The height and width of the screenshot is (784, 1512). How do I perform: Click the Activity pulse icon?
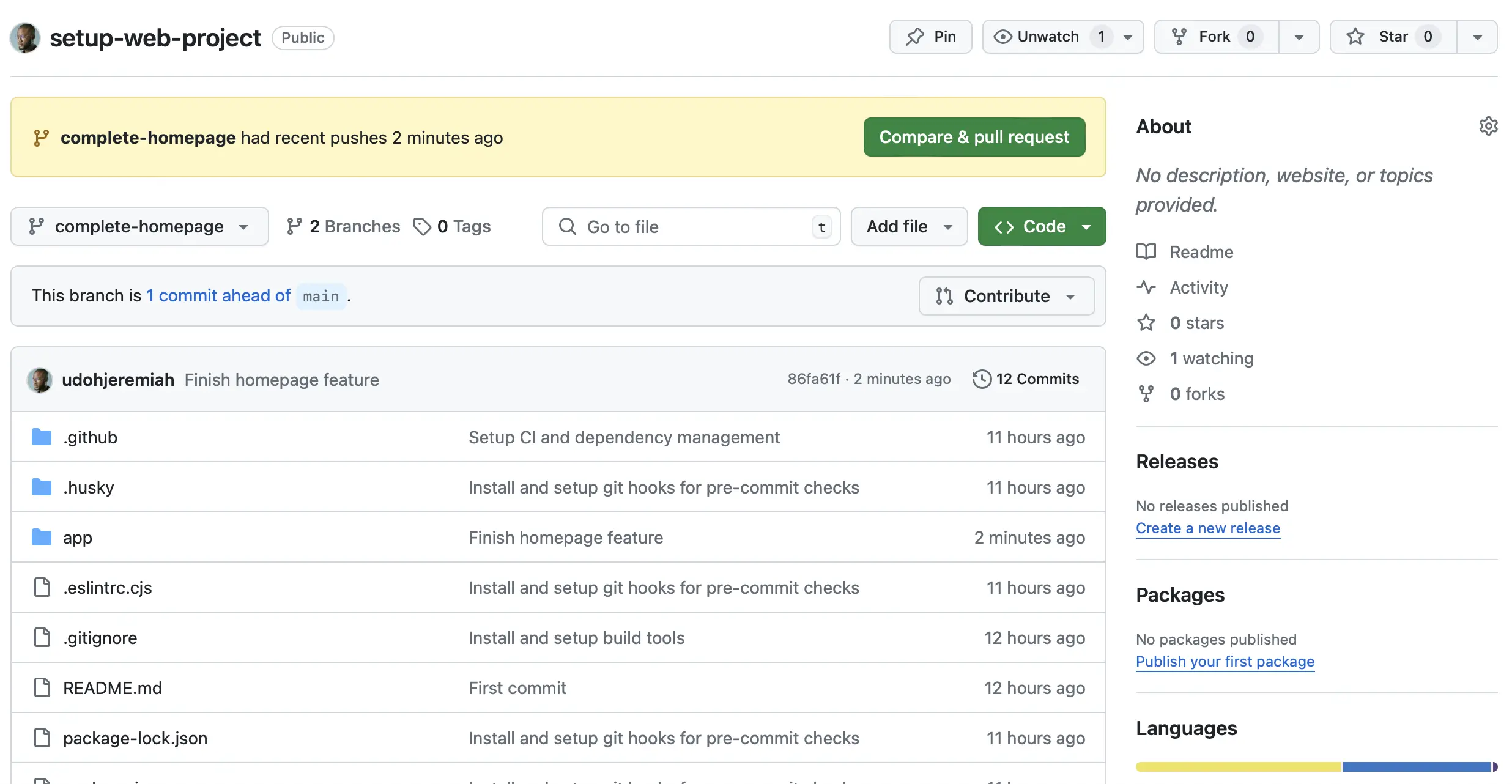pyautogui.click(x=1146, y=287)
